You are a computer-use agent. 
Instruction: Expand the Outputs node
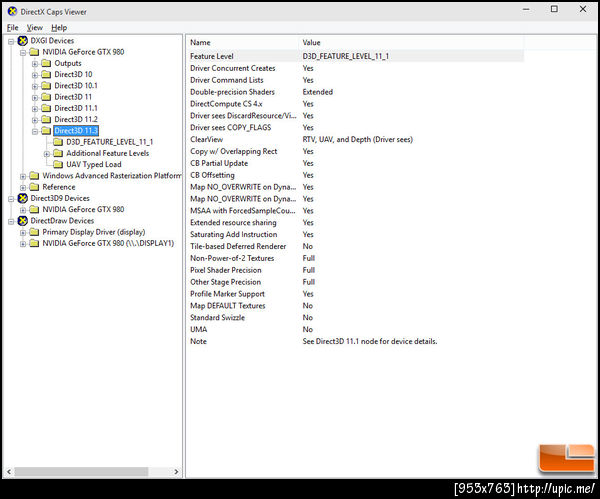pos(35,64)
